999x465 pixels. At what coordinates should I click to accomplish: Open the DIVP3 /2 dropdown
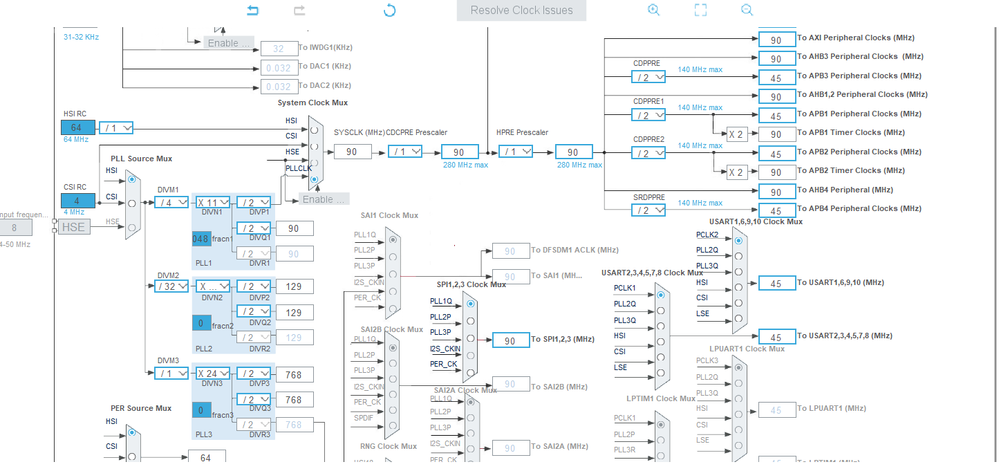(x=254, y=373)
